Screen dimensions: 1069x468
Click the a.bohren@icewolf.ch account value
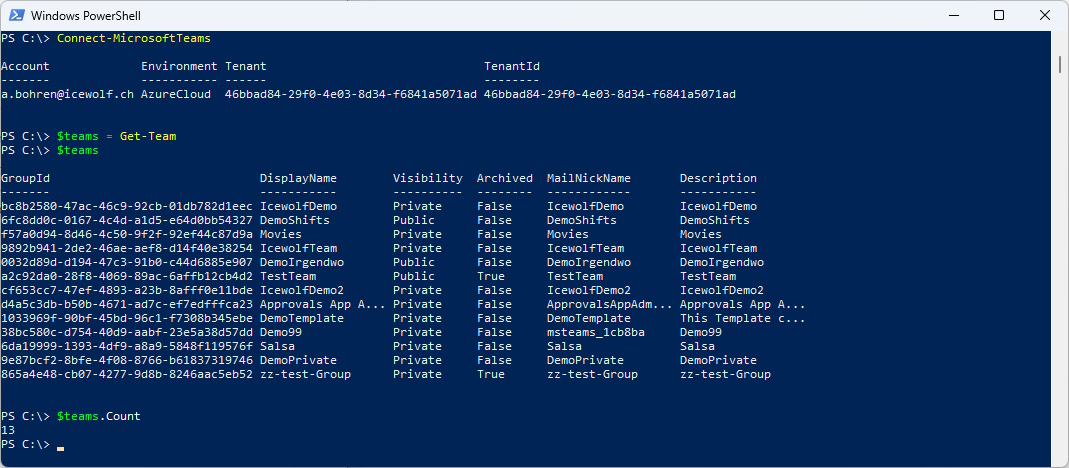(x=67, y=94)
